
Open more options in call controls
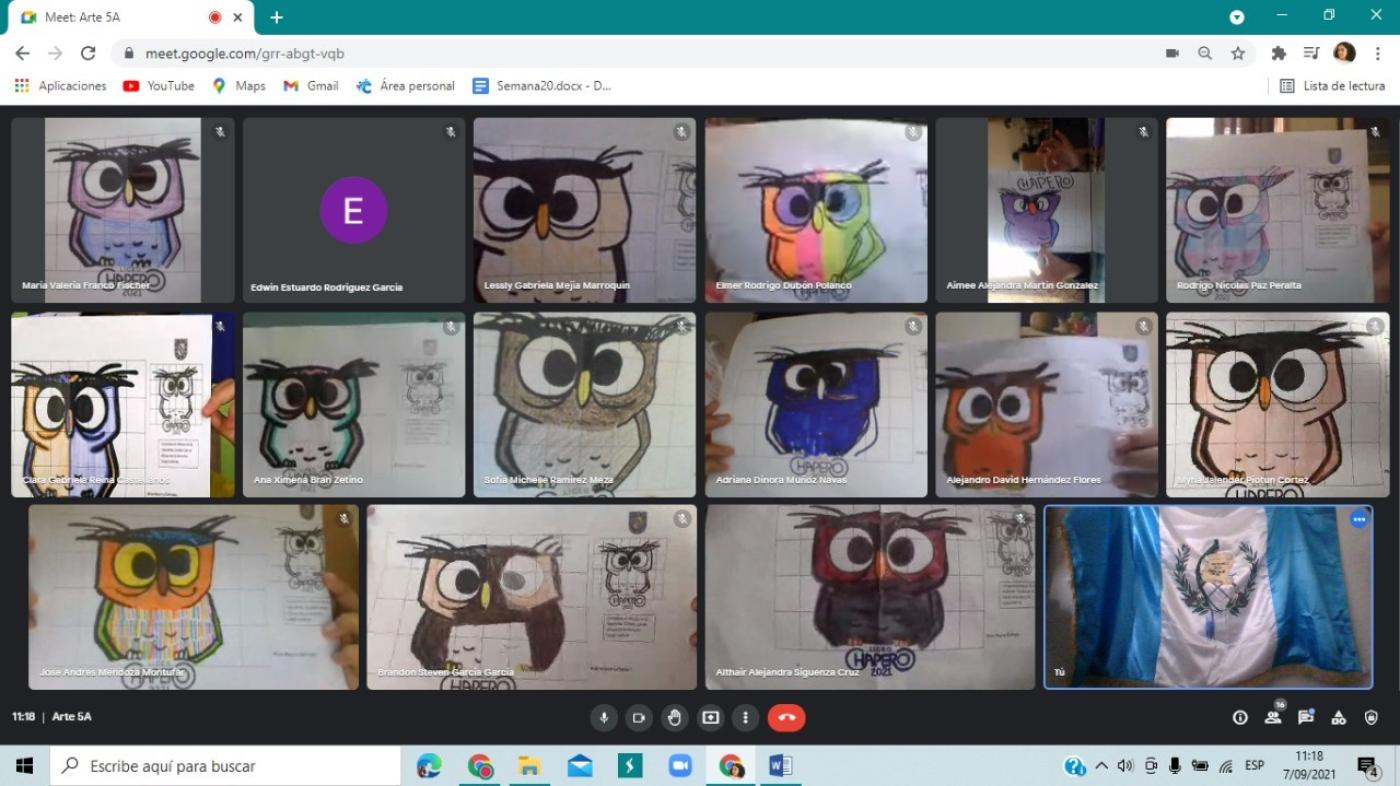(745, 717)
